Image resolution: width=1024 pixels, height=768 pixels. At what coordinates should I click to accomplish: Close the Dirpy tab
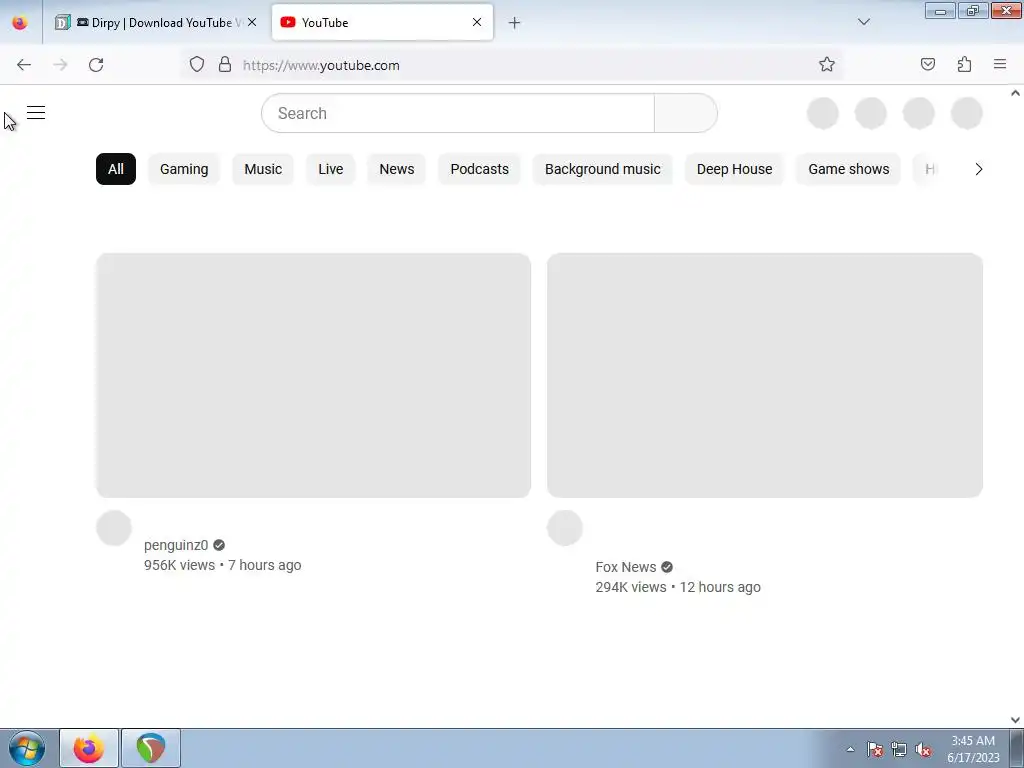[252, 22]
